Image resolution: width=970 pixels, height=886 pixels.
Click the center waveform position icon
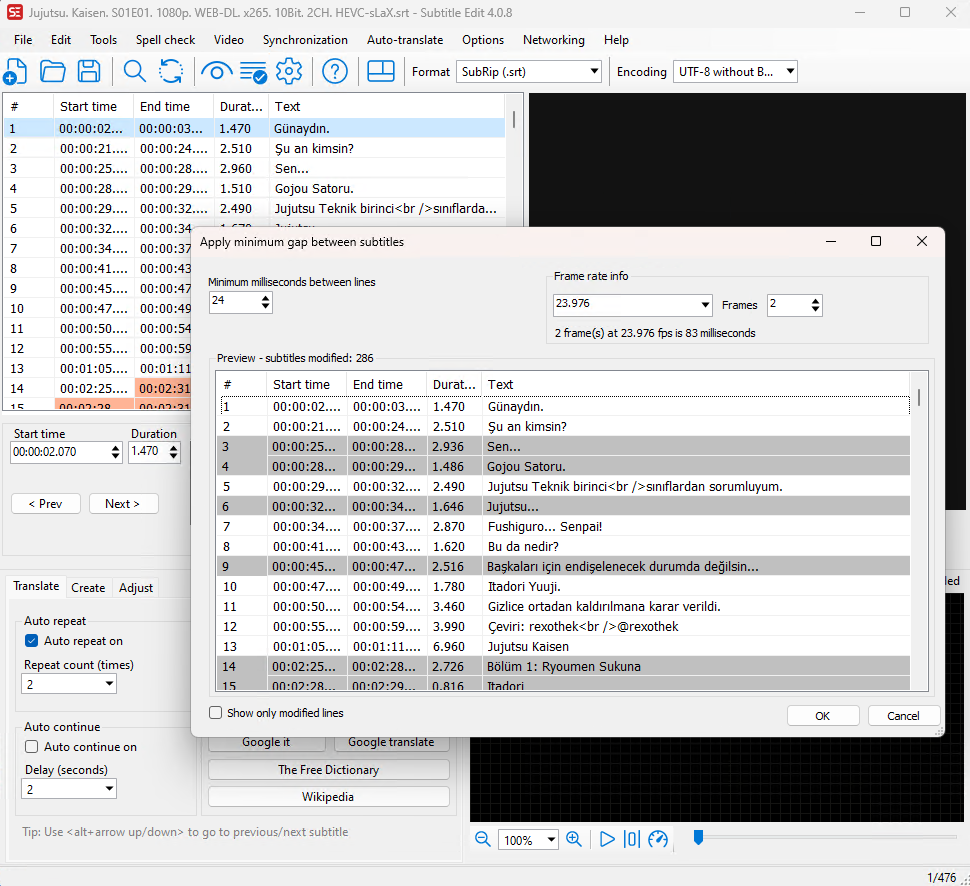click(x=632, y=840)
